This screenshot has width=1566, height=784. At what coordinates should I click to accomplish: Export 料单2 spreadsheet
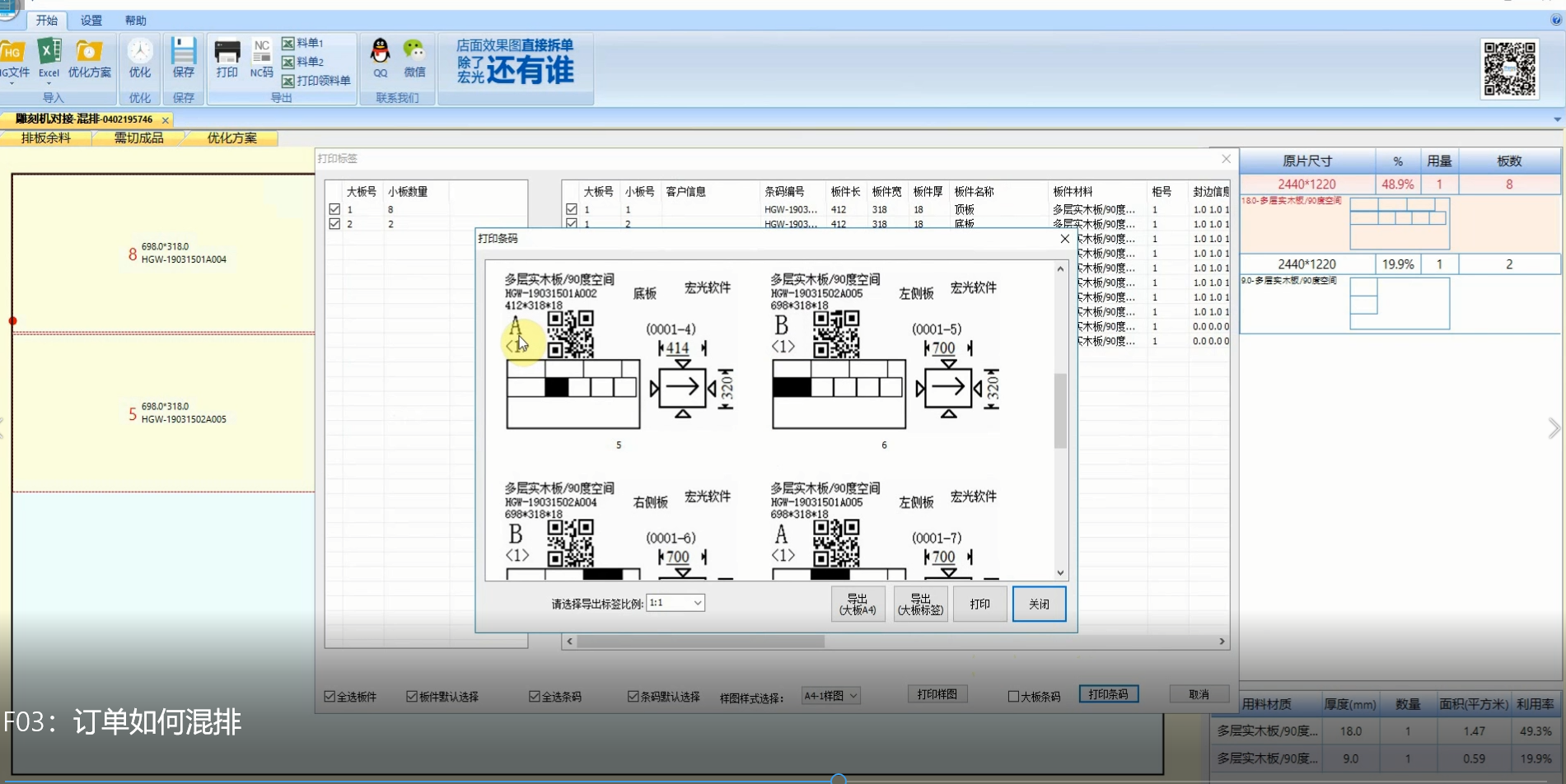coord(303,62)
